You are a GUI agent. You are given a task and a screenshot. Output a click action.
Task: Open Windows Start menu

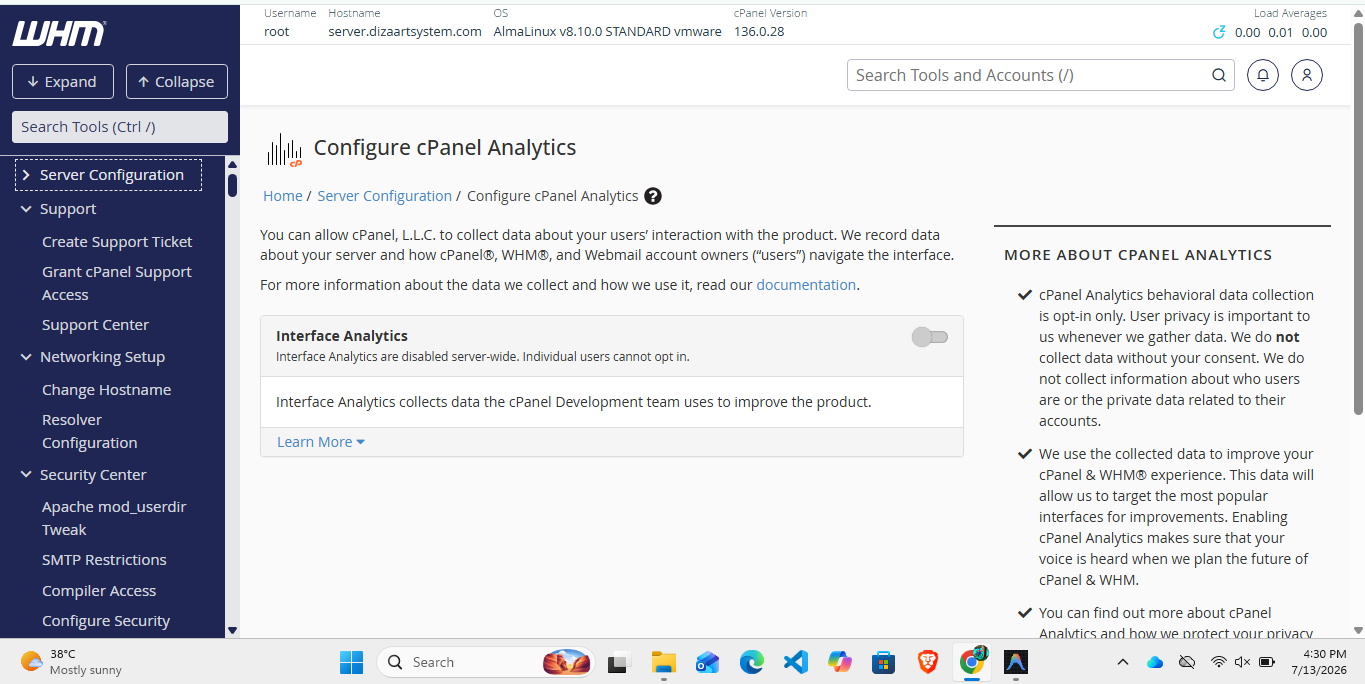pos(351,662)
